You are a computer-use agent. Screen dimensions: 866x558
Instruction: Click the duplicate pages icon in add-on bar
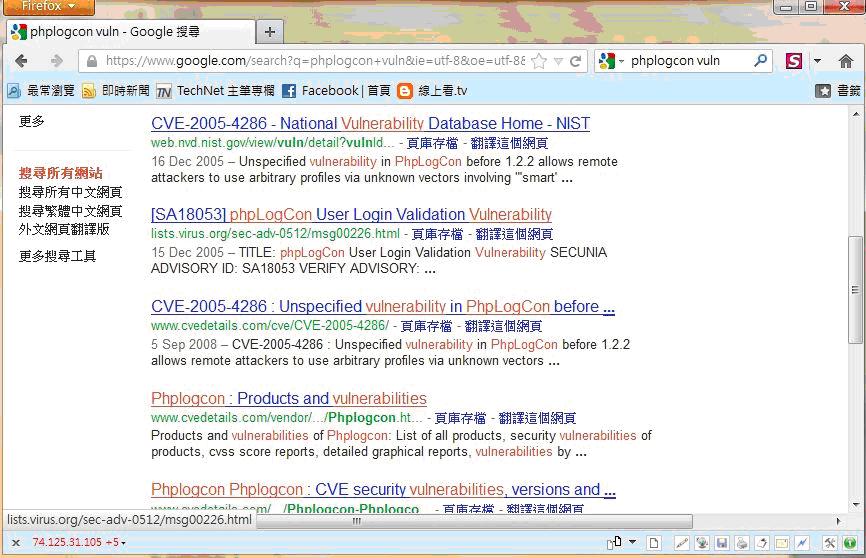pos(614,543)
